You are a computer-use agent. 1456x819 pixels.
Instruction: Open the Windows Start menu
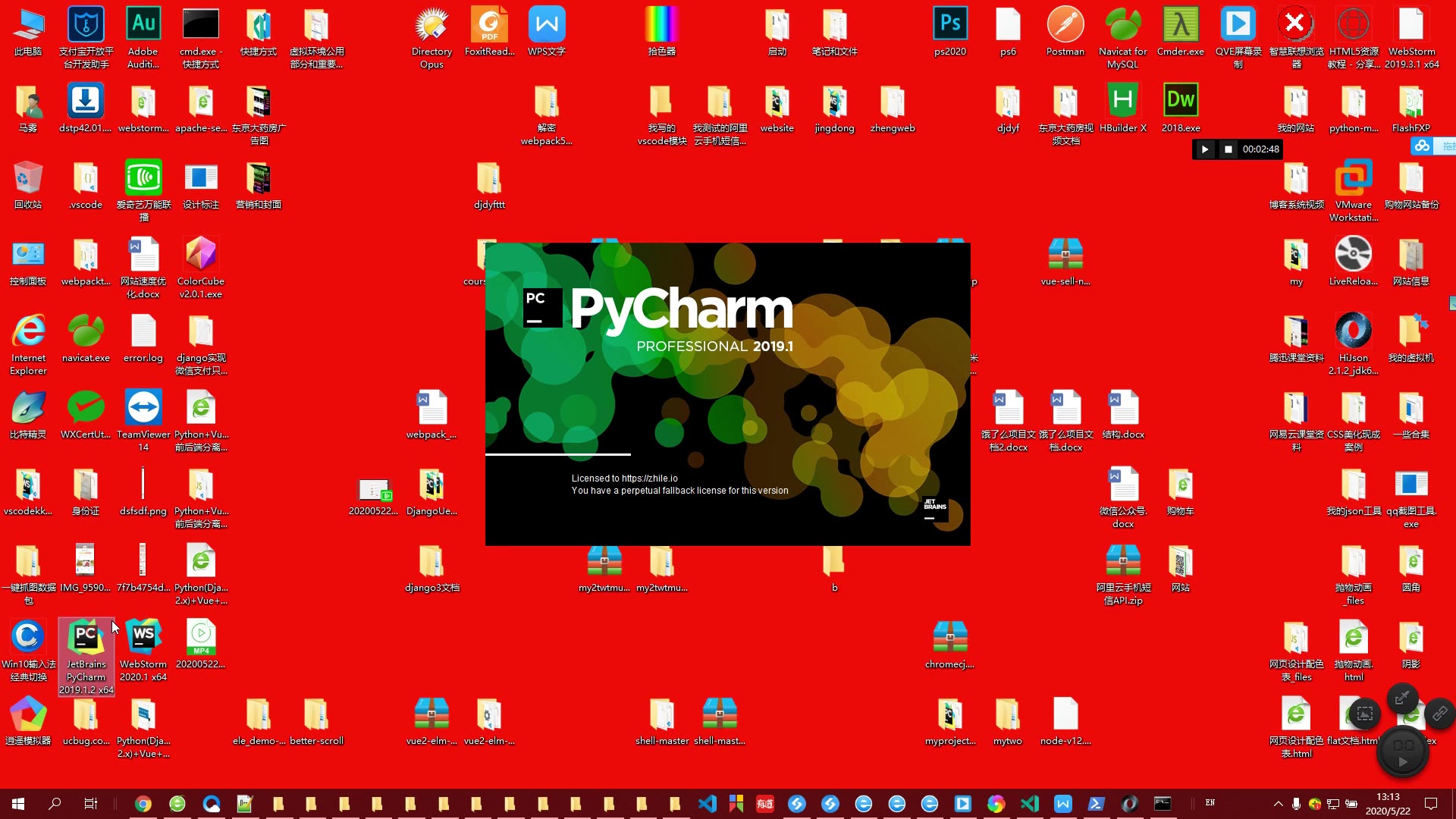[x=18, y=804]
